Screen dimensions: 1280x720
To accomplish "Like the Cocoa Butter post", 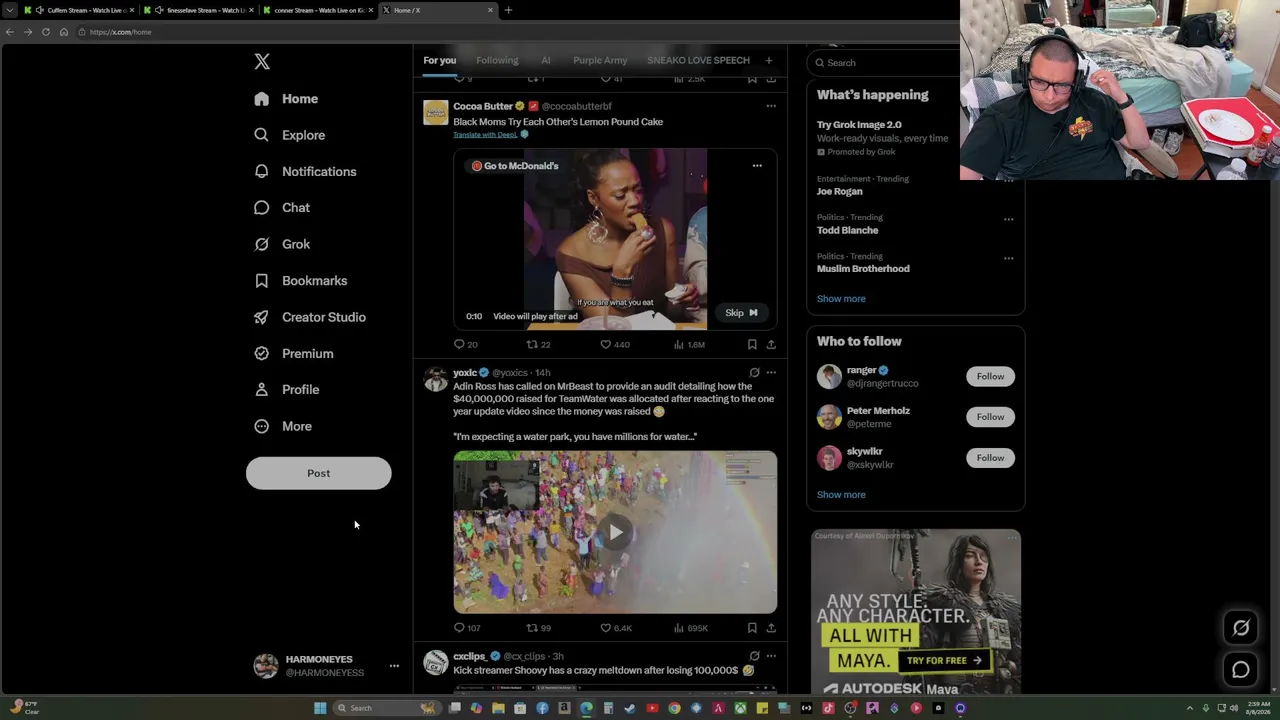I will click(614, 345).
